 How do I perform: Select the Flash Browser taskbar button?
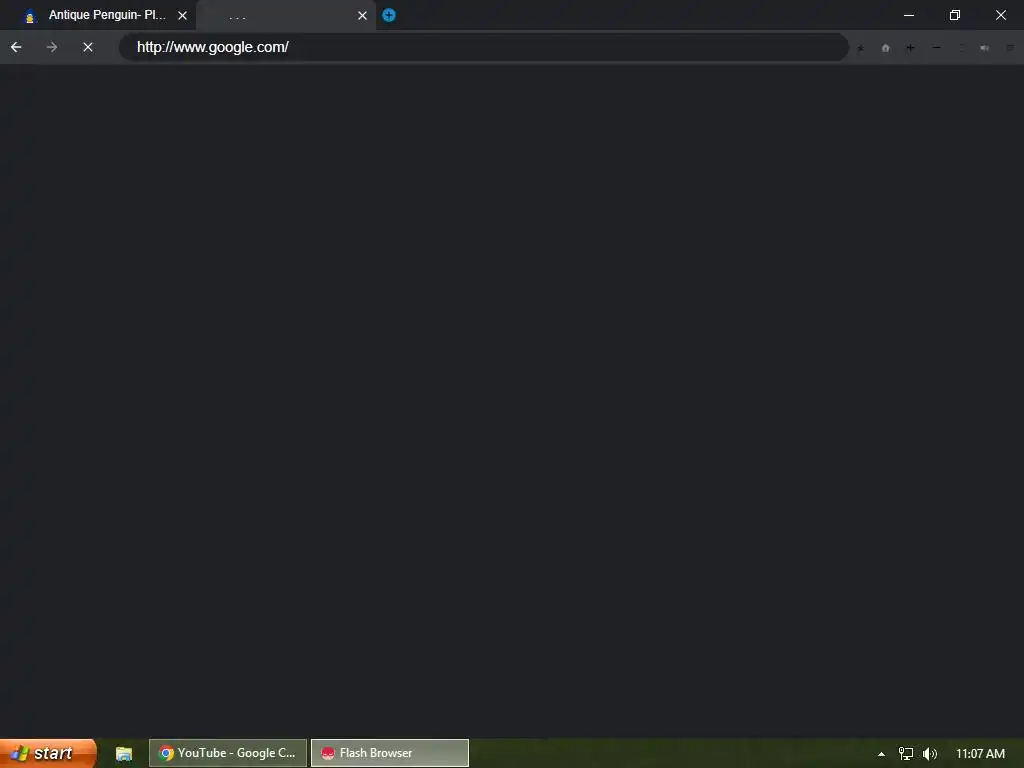click(x=390, y=753)
